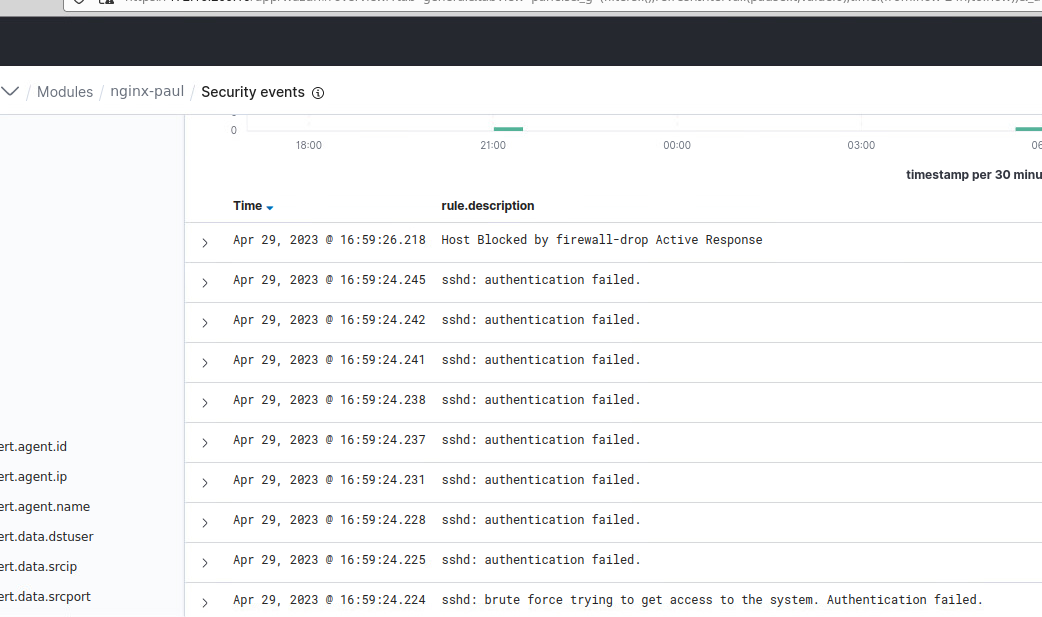Click the Security events info icon

(x=318, y=93)
